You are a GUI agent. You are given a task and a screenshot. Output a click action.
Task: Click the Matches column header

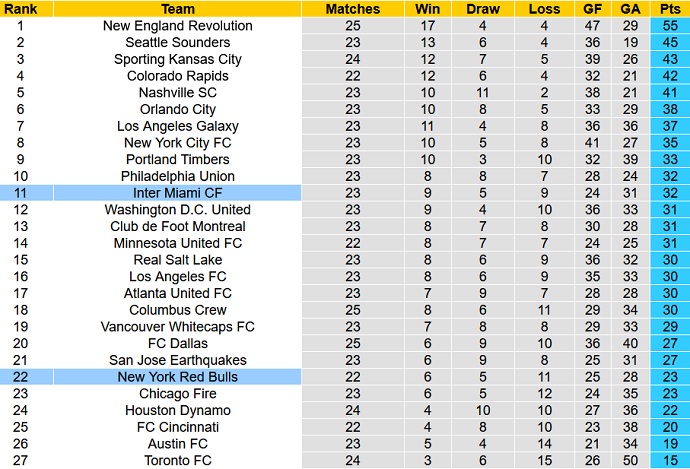pyautogui.click(x=353, y=9)
